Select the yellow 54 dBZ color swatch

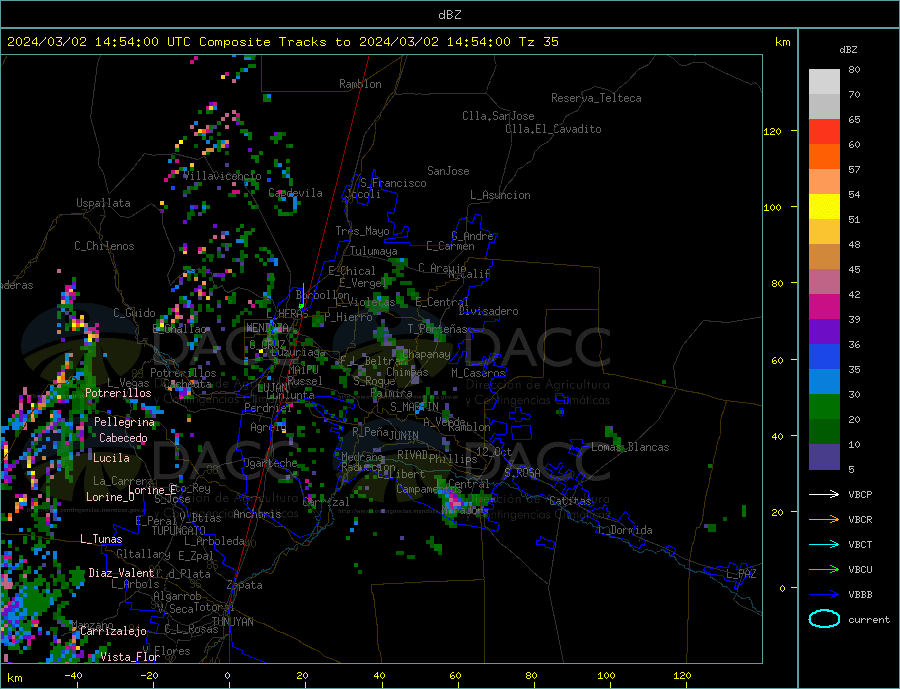pos(824,207)
